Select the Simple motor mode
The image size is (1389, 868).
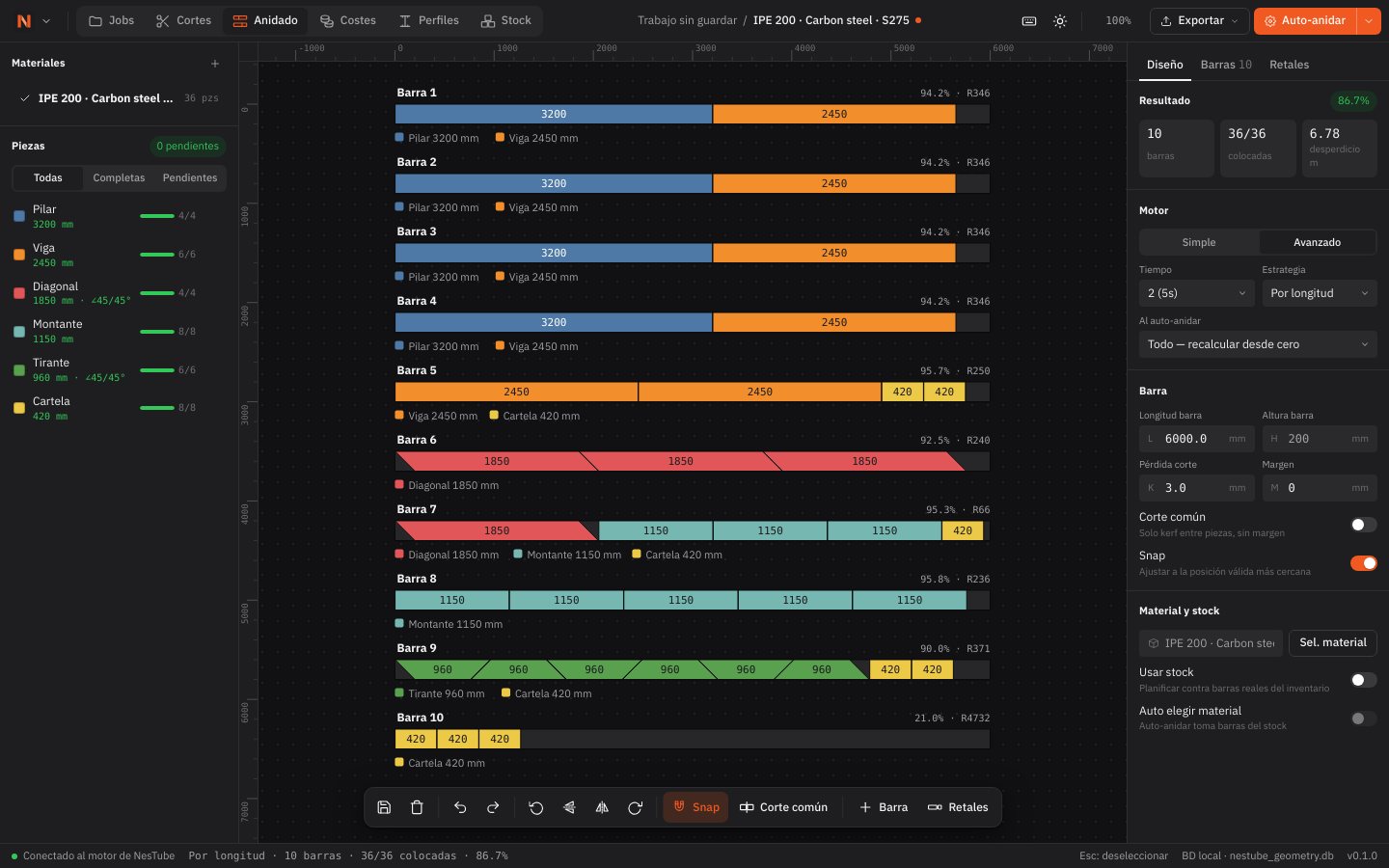[x=1199, y=242]
